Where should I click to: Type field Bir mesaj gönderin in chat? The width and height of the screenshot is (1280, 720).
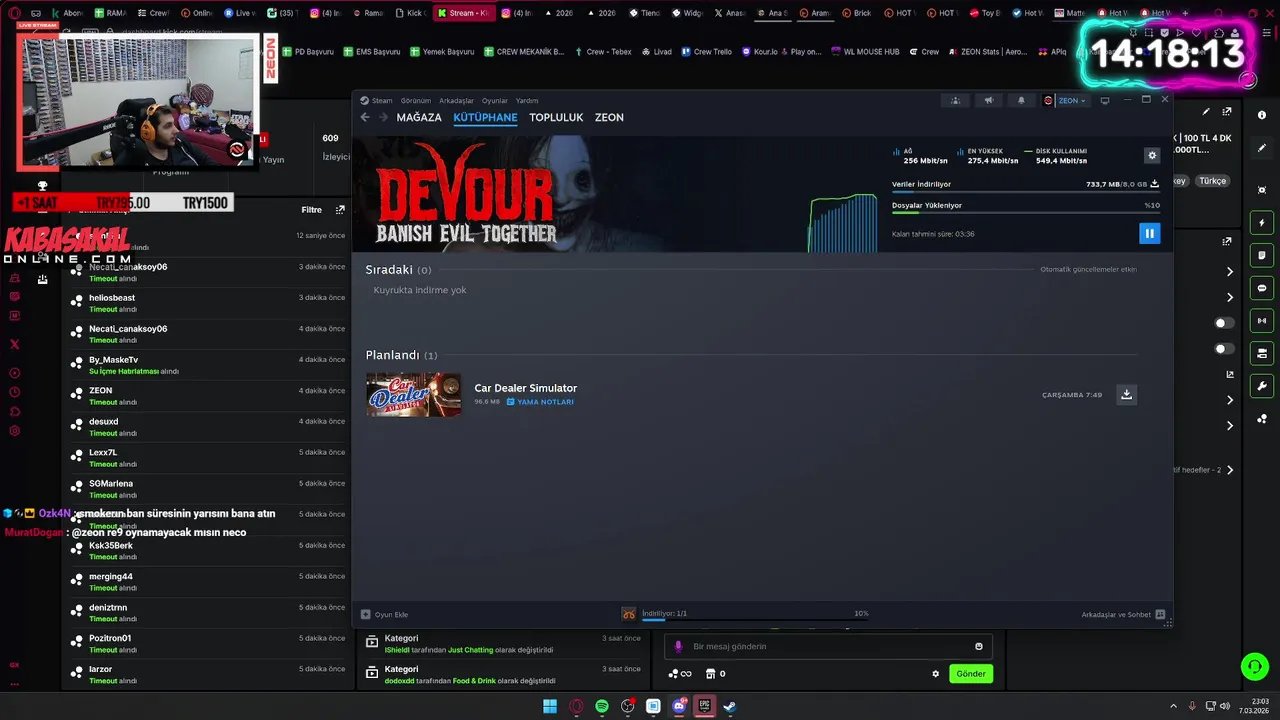click(x=829, y=646)
